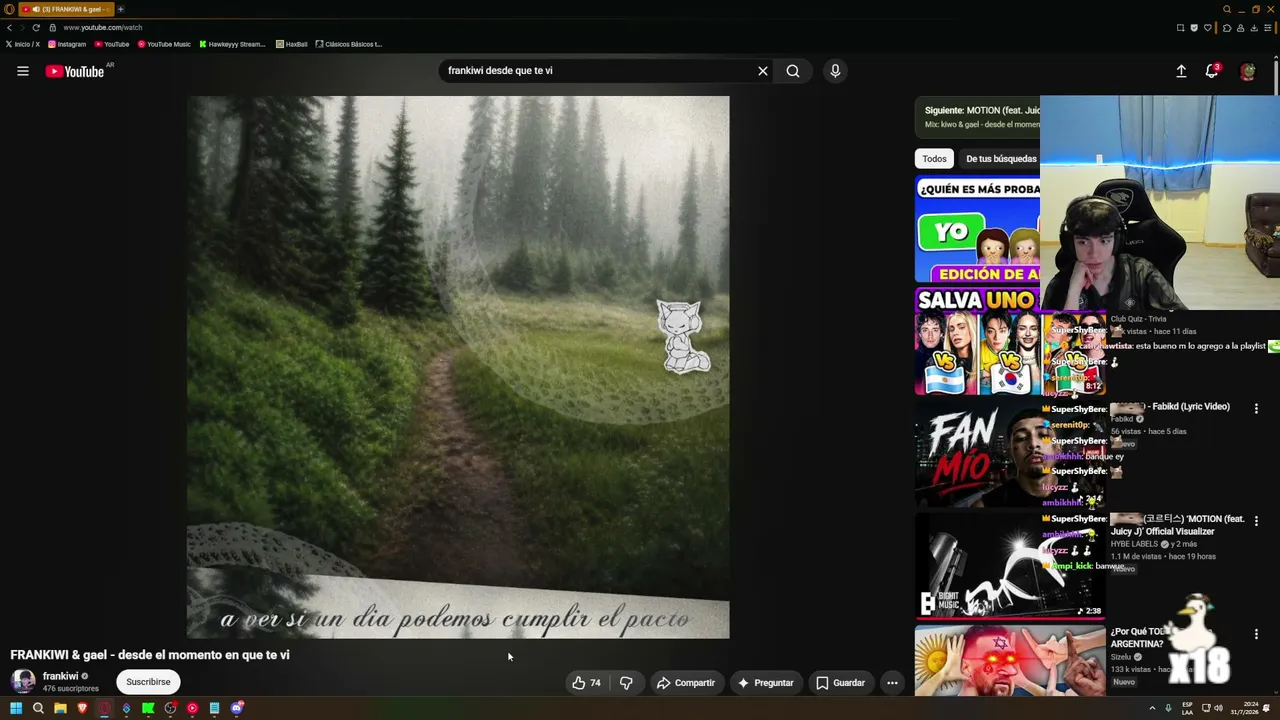Open the browser ad-blocker shield icon
This screenshot has width=1280, height=720.
(1194, 28)
